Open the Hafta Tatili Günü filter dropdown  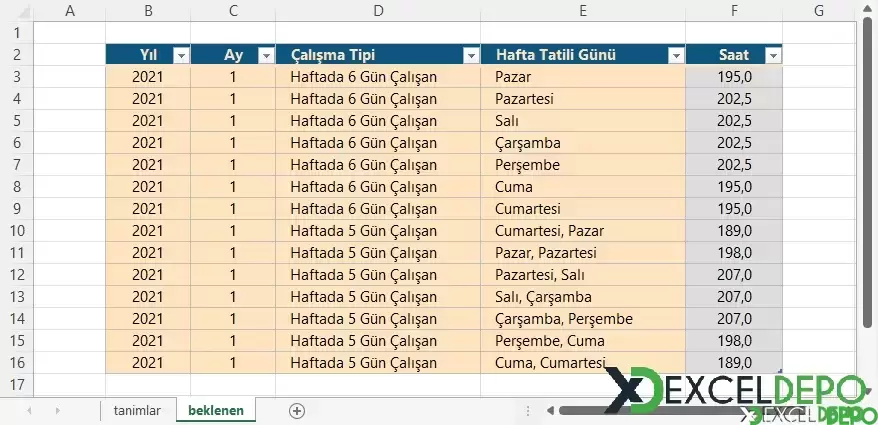click(677, 55)
